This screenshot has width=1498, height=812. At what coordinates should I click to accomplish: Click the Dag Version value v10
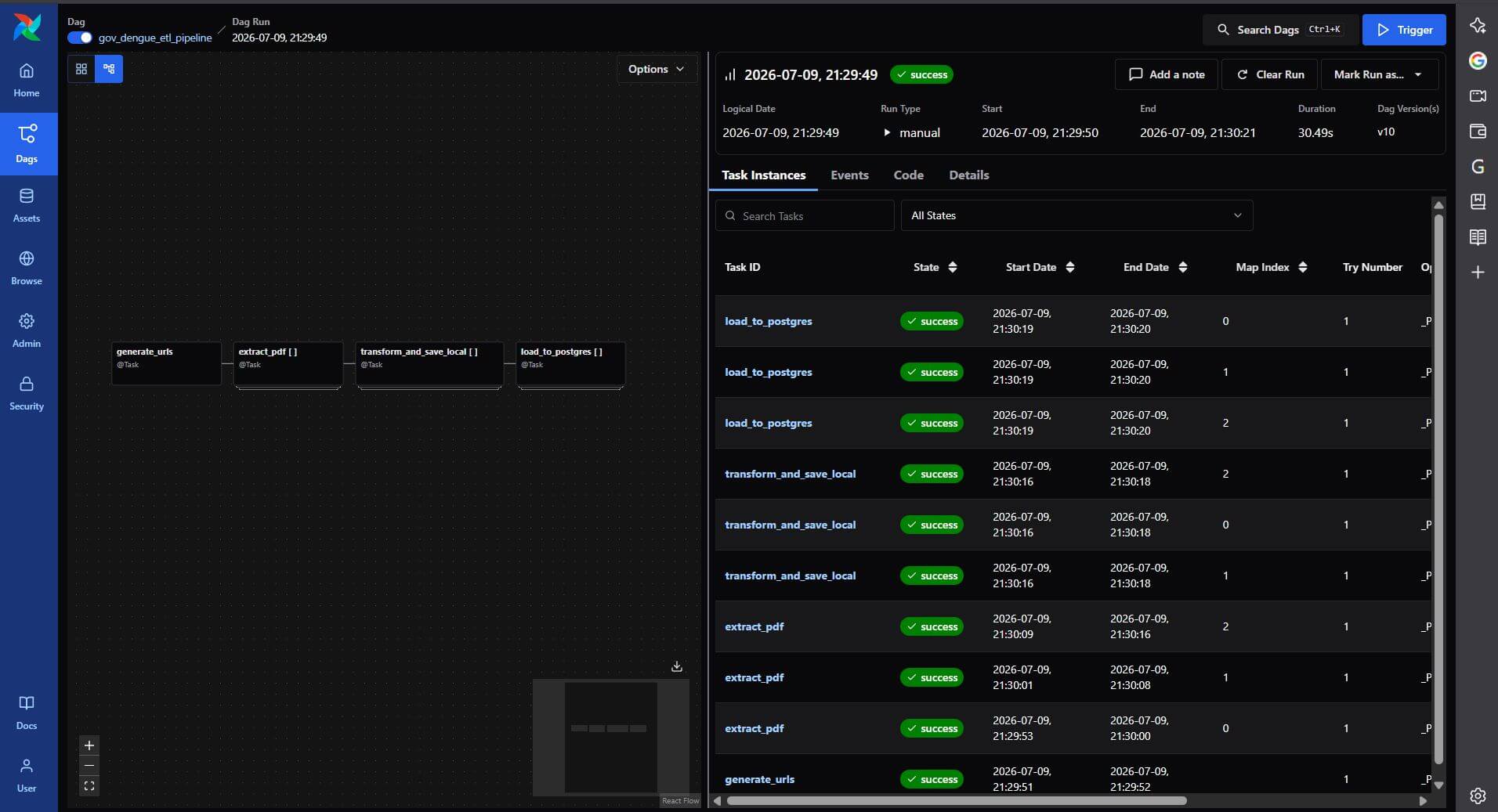(x=1386, y=132)
